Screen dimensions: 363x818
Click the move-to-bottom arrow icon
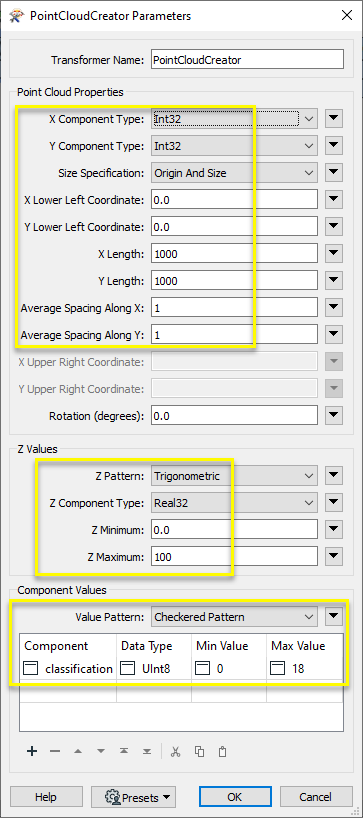(147, 751)
